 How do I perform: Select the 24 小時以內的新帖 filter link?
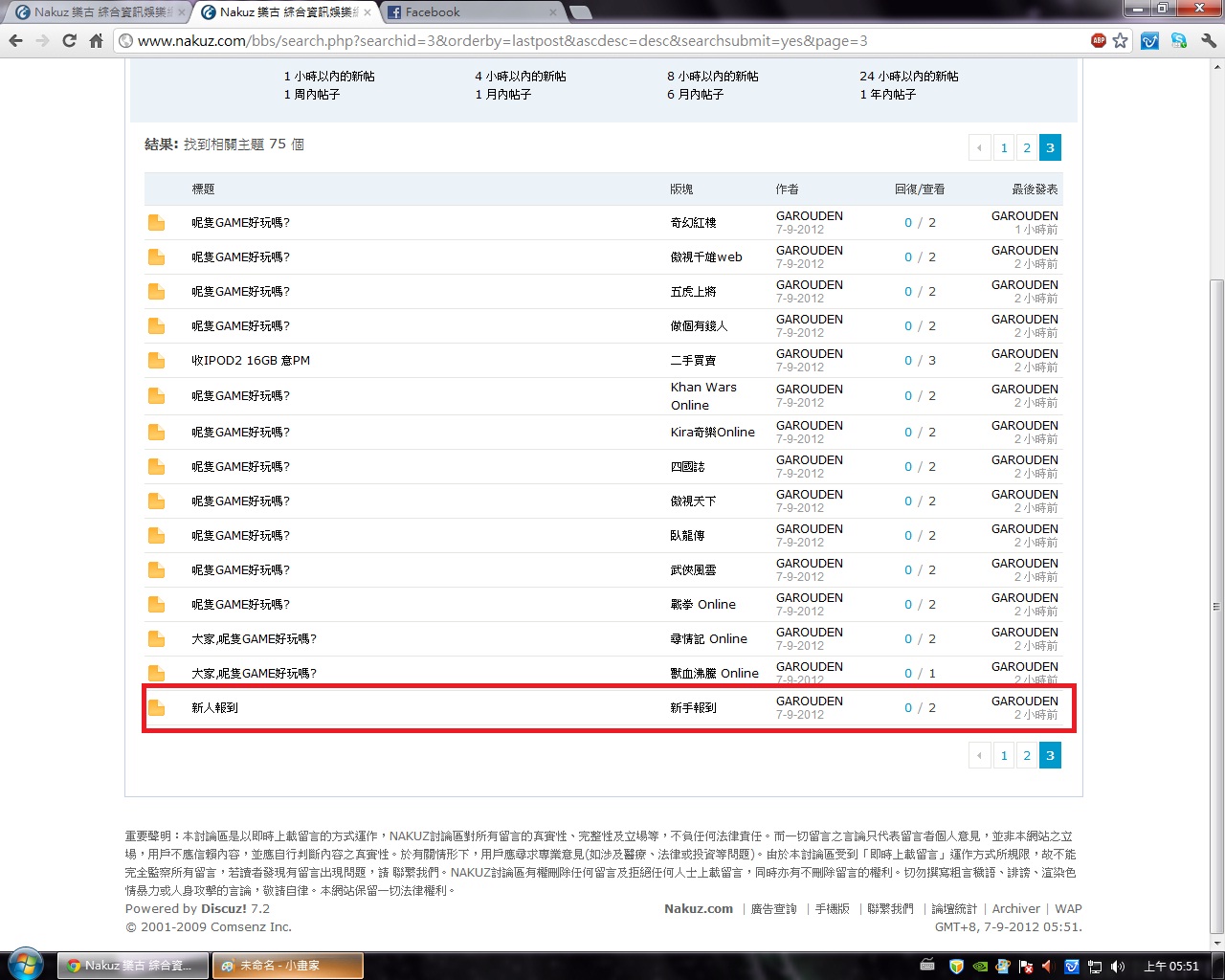(908, 77)
